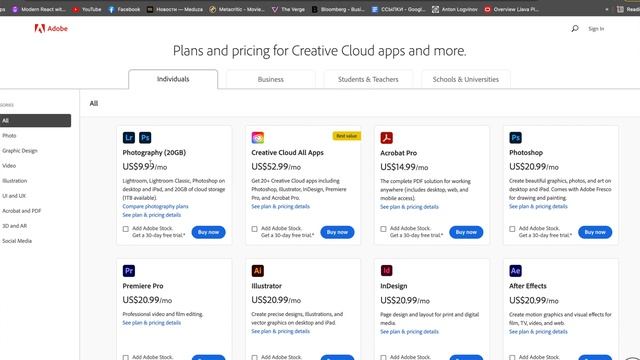Buy now the Creative Cloud All Apps

(337, 232)
